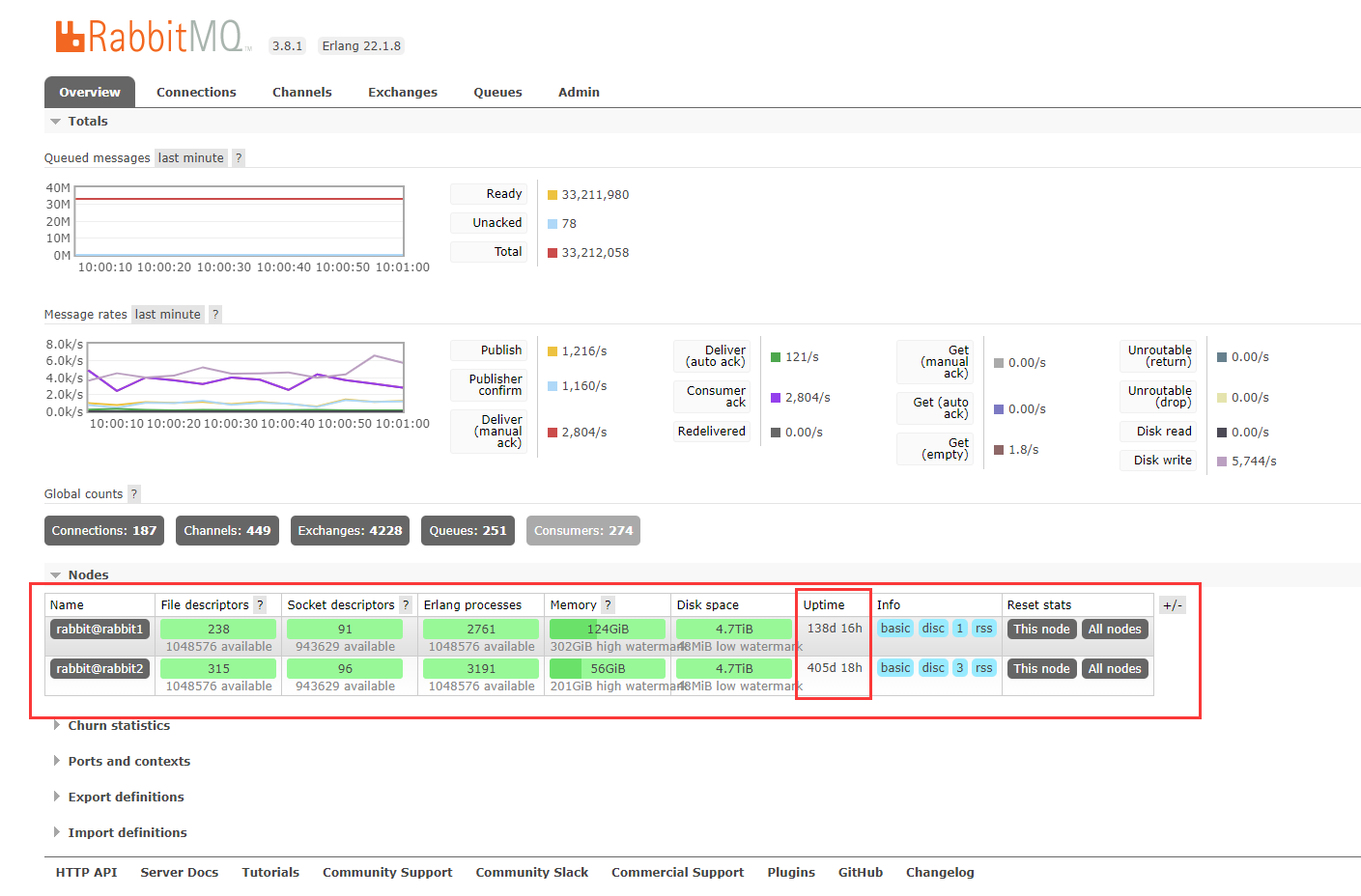This screenshot has width=1361, height=896.
Task: Click purple Consumer ack color swatch
Action: pyautogui.click(x=776, y=398)
